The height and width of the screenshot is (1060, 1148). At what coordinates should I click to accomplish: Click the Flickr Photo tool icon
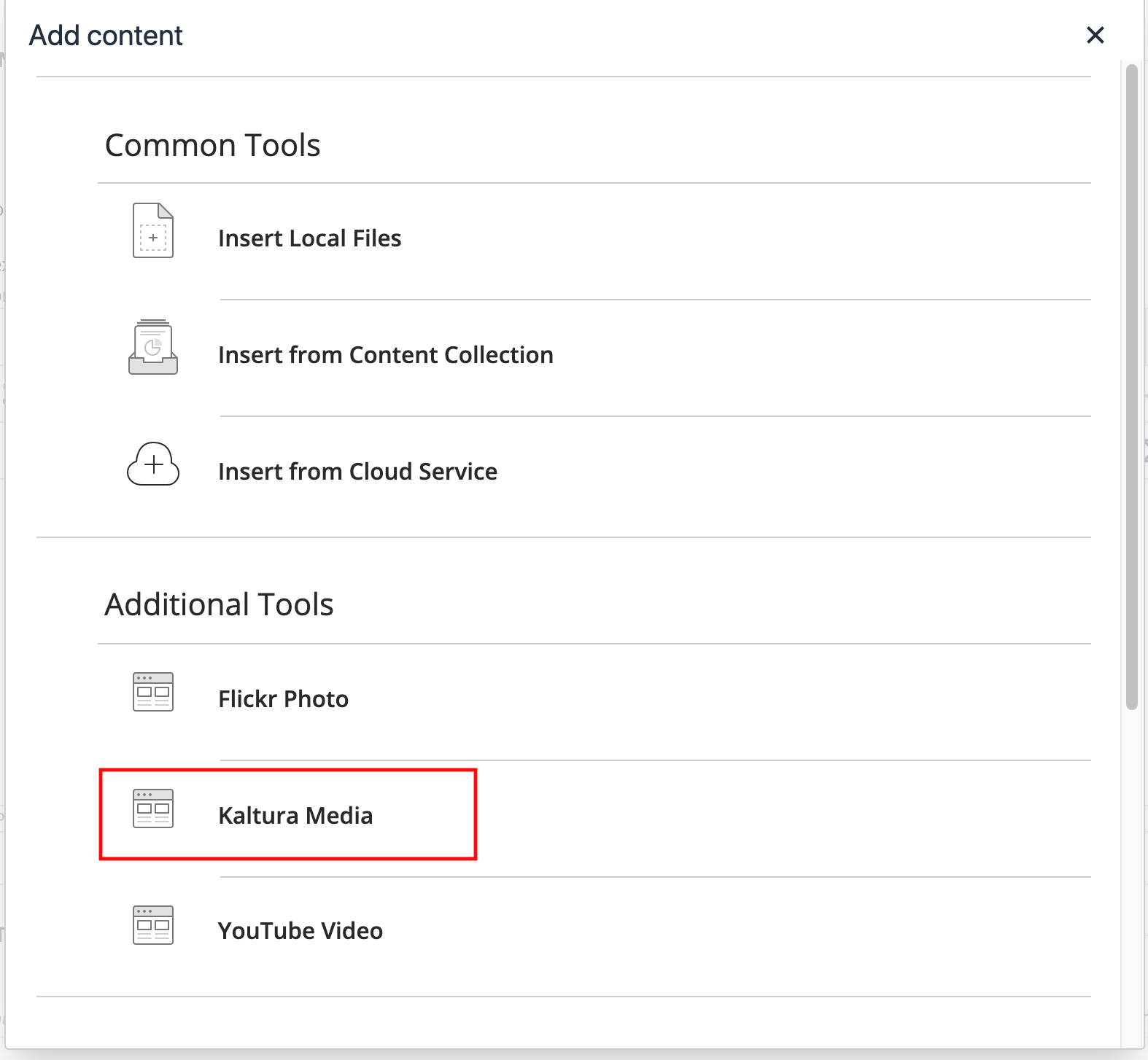pos(153,692)
